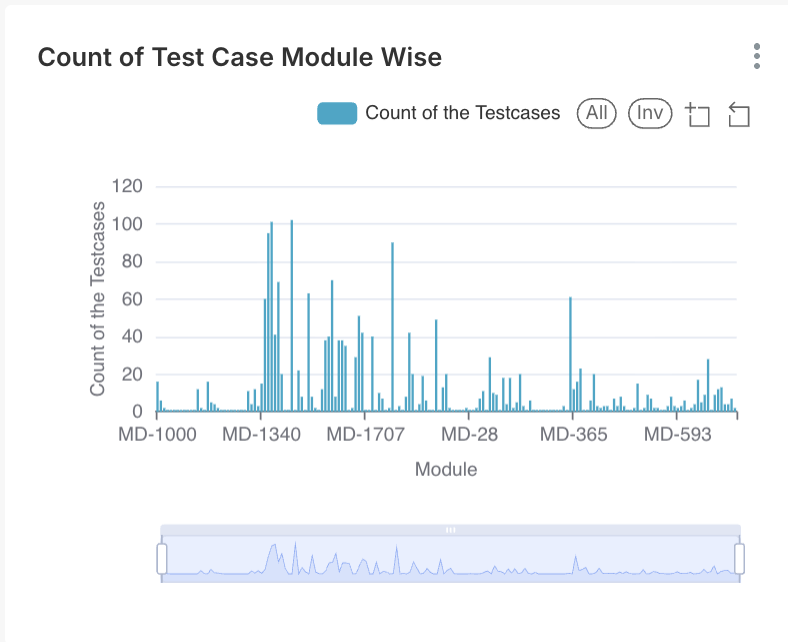
Task: Click the 'Module' x-axis title
Action: (x=446, y=469)
